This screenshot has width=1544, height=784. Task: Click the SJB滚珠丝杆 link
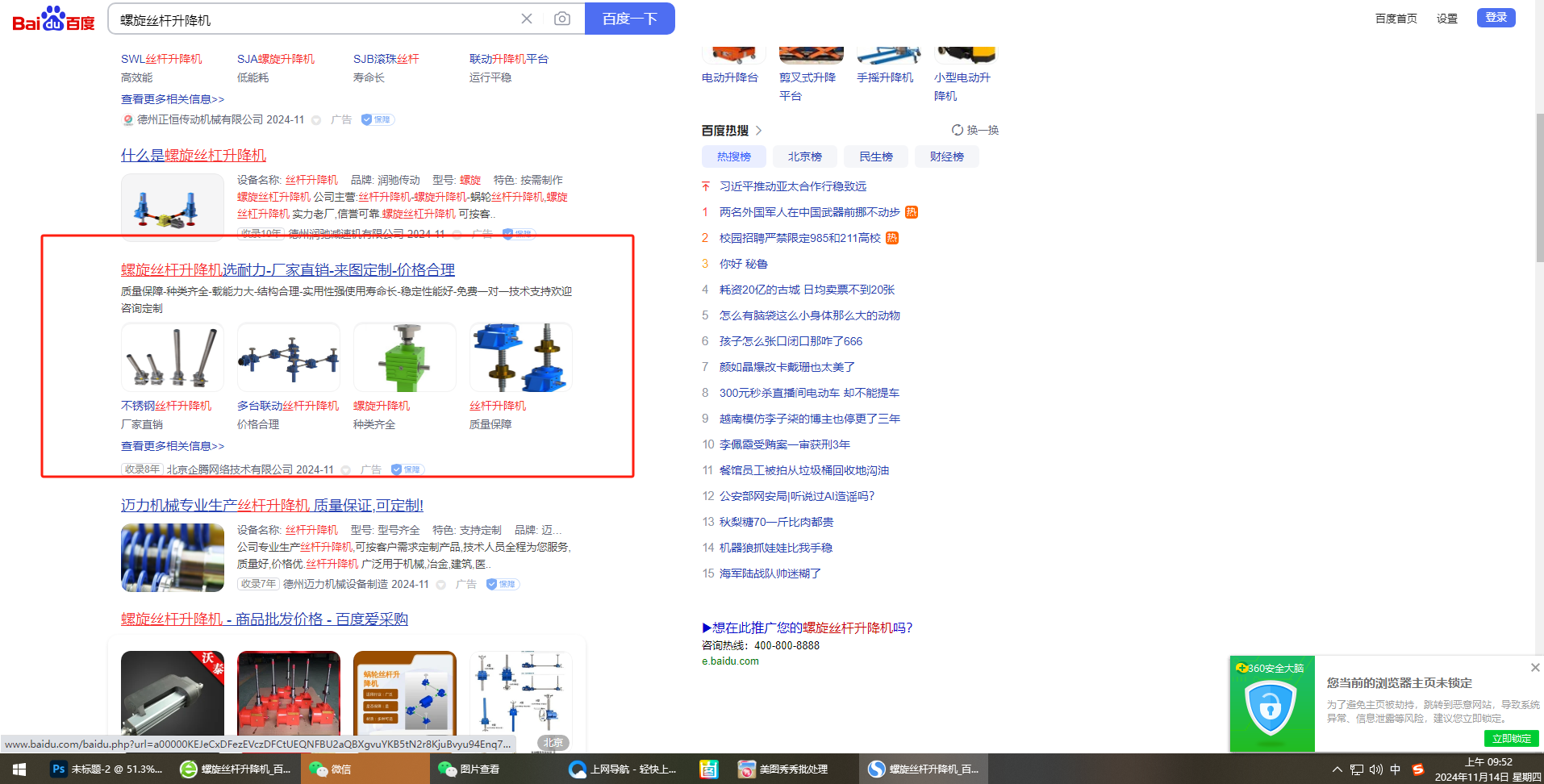click(386, 59)
